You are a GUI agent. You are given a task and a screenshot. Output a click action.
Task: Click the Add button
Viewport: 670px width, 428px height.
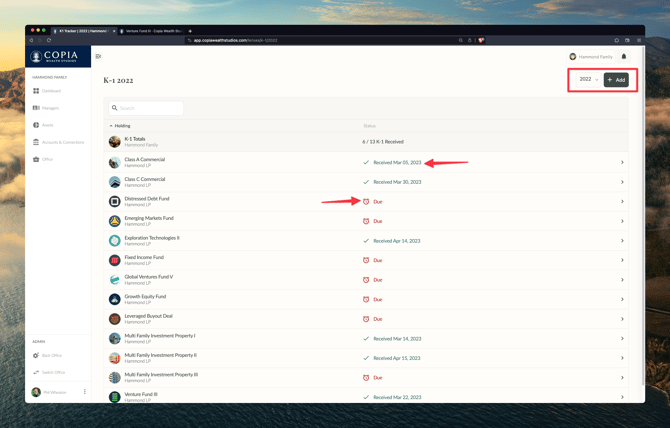pos(616,79)
